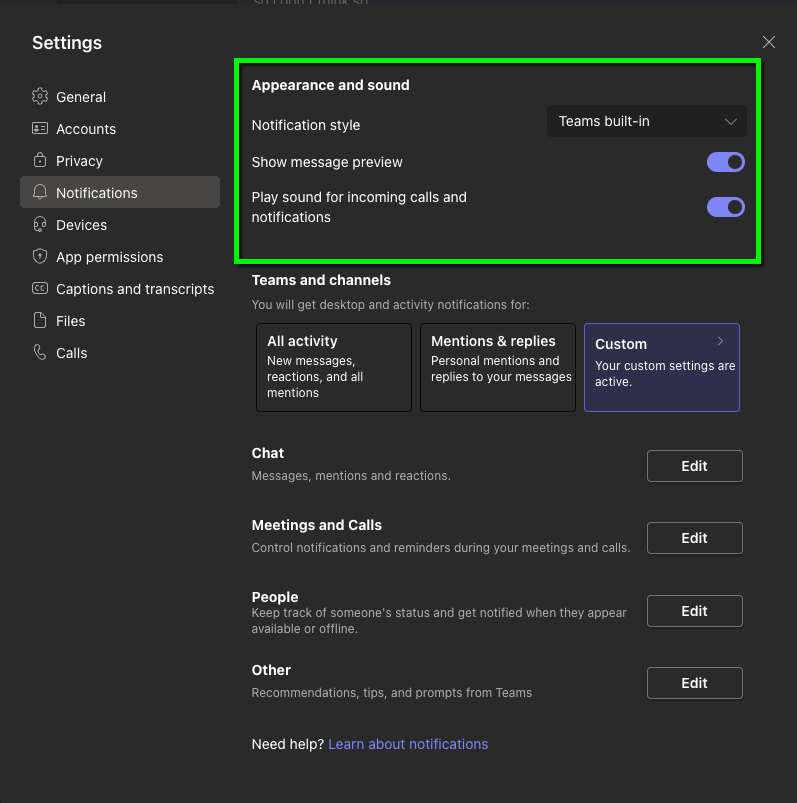Screen dimensions: 797x803
Task: Toggle Show message preview switch
Action: coord(725,162)
